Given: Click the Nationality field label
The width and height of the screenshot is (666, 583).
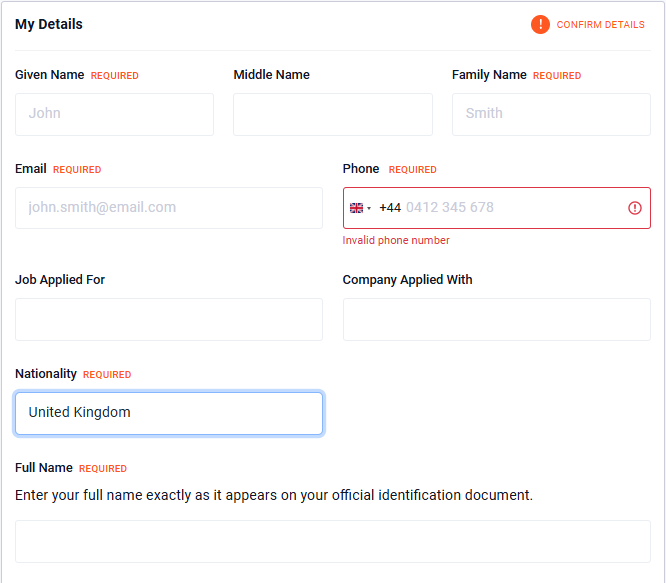Looking at the screenshot, I should pos(46,374).
